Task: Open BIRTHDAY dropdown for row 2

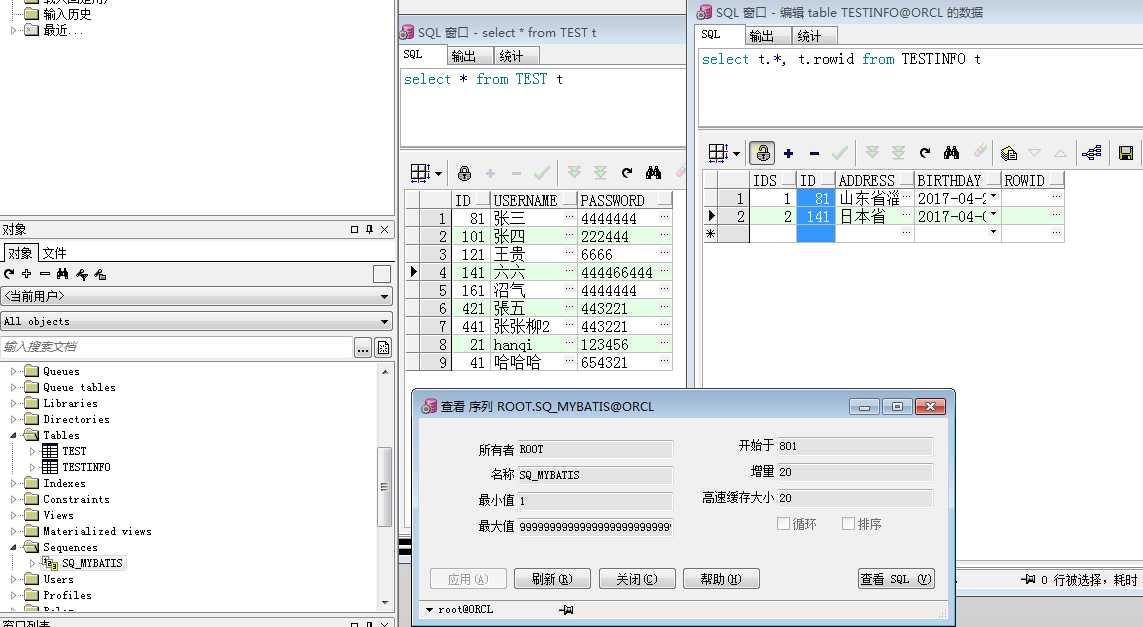Action: pyautogui.click(x=994, y=214)
